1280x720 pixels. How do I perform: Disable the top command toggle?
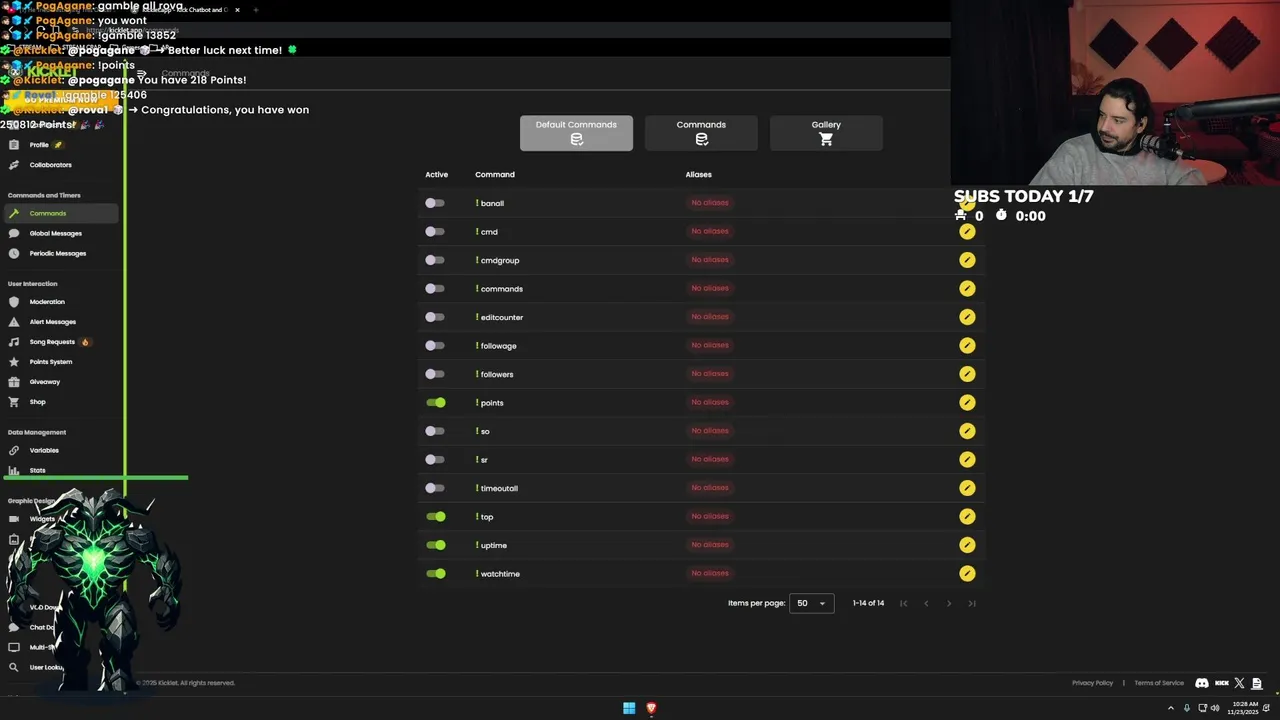(x=436, y=516)
